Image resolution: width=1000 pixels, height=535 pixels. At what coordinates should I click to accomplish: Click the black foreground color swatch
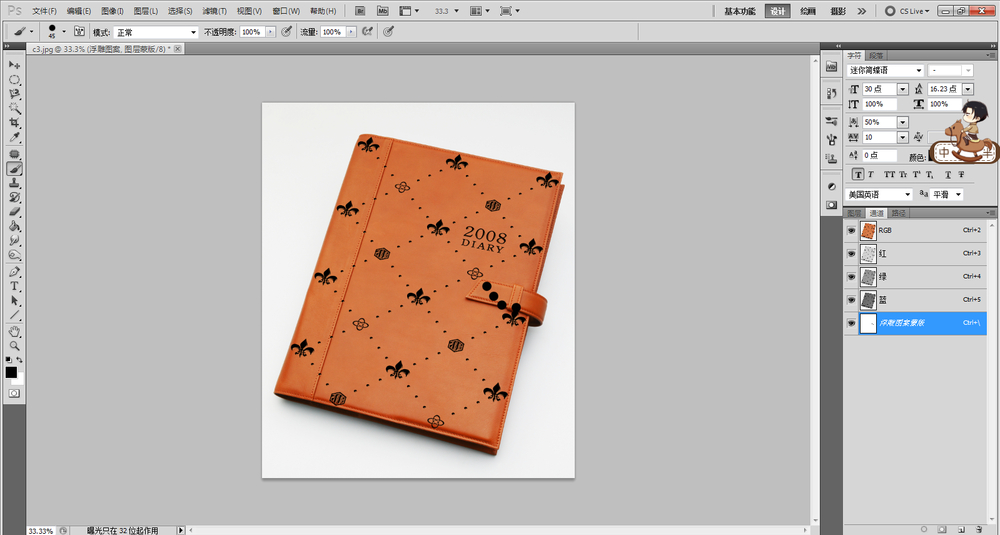pos(11,372)
